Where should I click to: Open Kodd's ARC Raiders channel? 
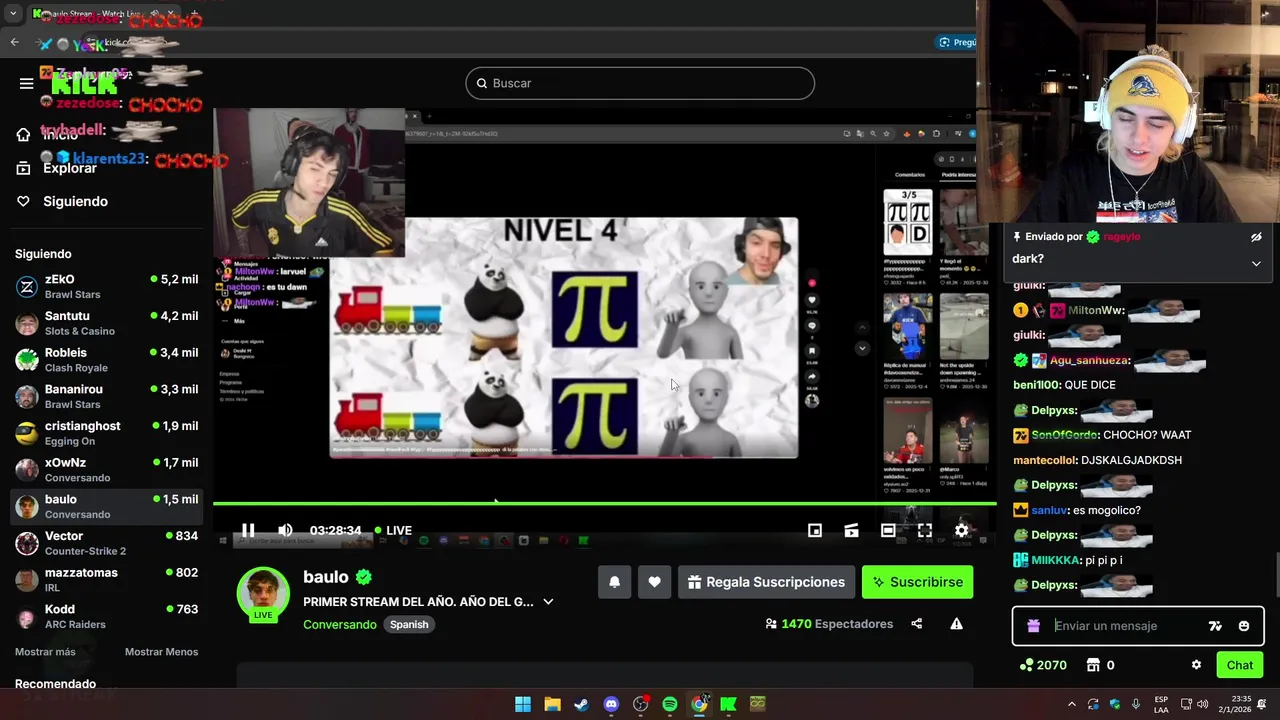point(107,616)
